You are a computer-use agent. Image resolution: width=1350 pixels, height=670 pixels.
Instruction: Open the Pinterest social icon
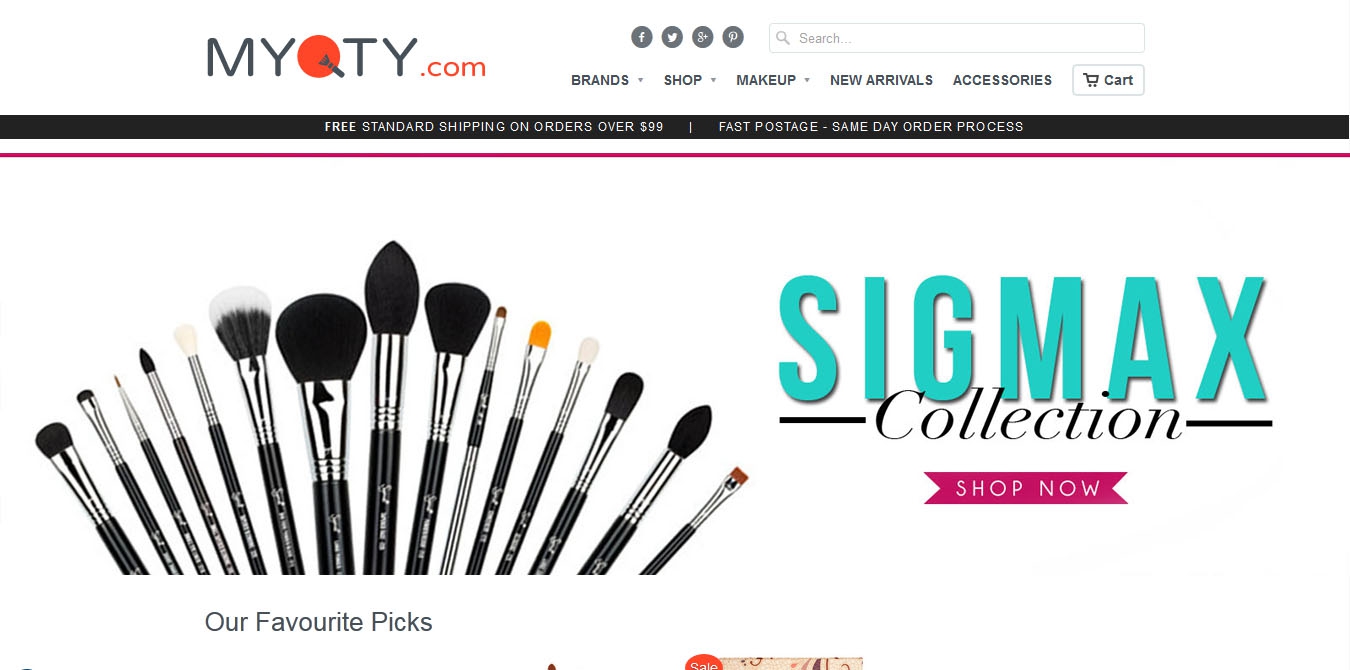point(733,37)
